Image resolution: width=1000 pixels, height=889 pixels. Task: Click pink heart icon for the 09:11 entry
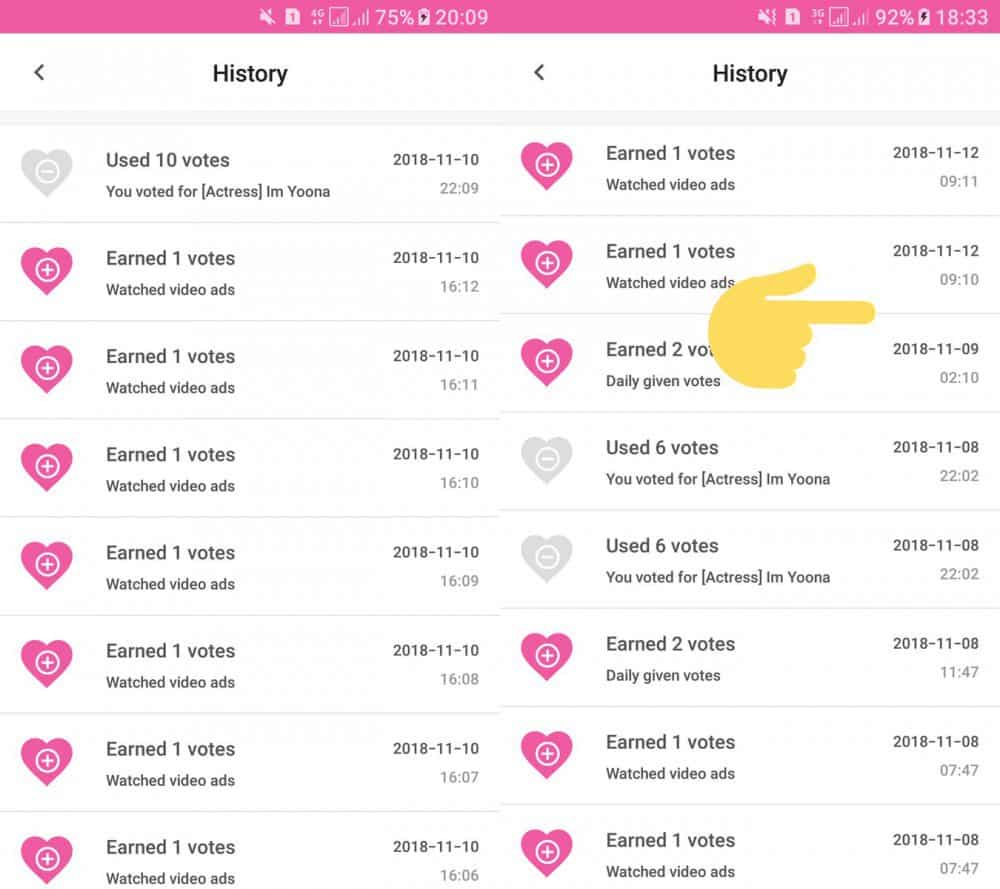point(547,166)
